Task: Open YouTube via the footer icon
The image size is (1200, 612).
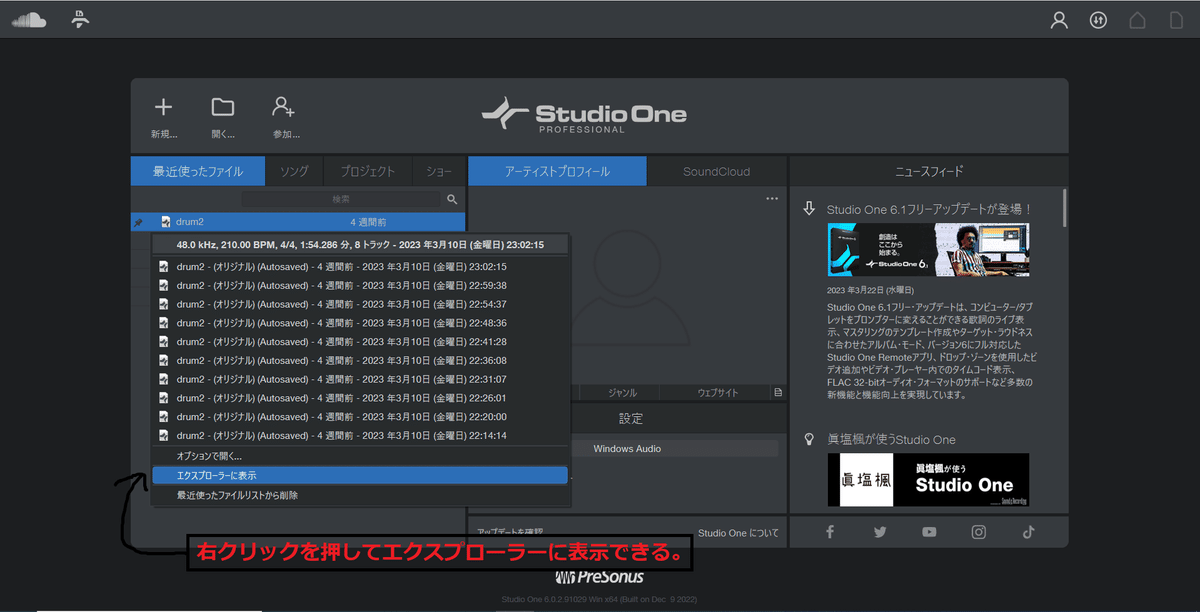Action: (x=928, y=531)
